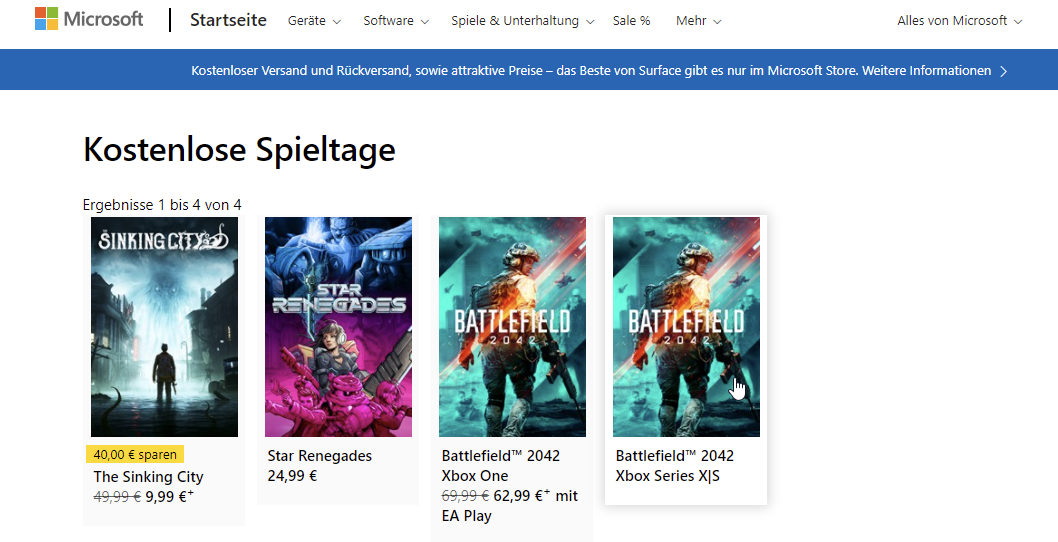Open the Software dropdown

(x=396, y=21)
